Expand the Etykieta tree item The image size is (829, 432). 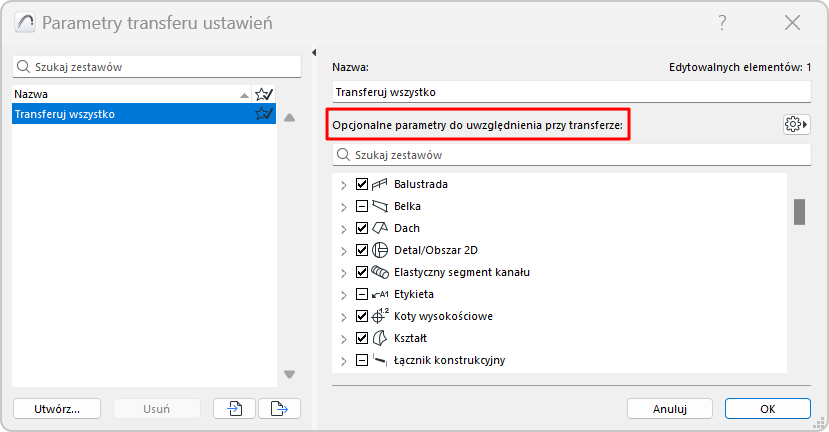click(344, 294)
